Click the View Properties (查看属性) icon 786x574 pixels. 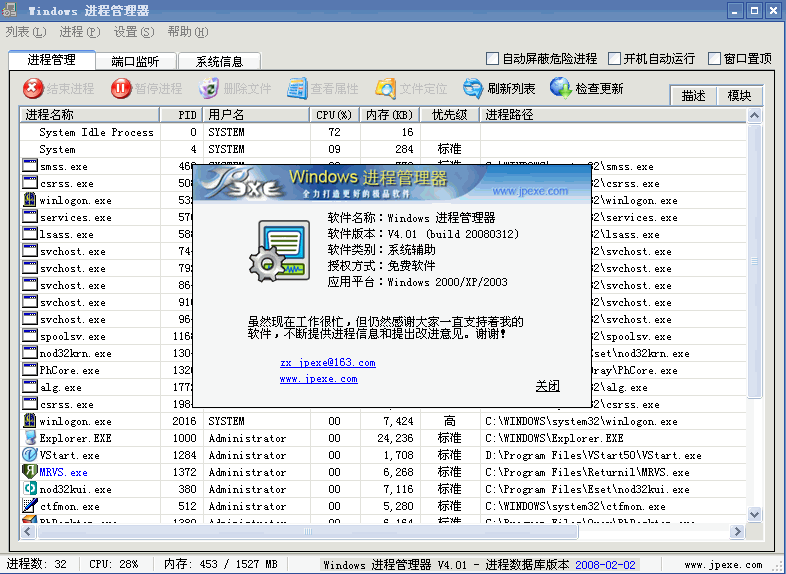(x=297, y=89)
